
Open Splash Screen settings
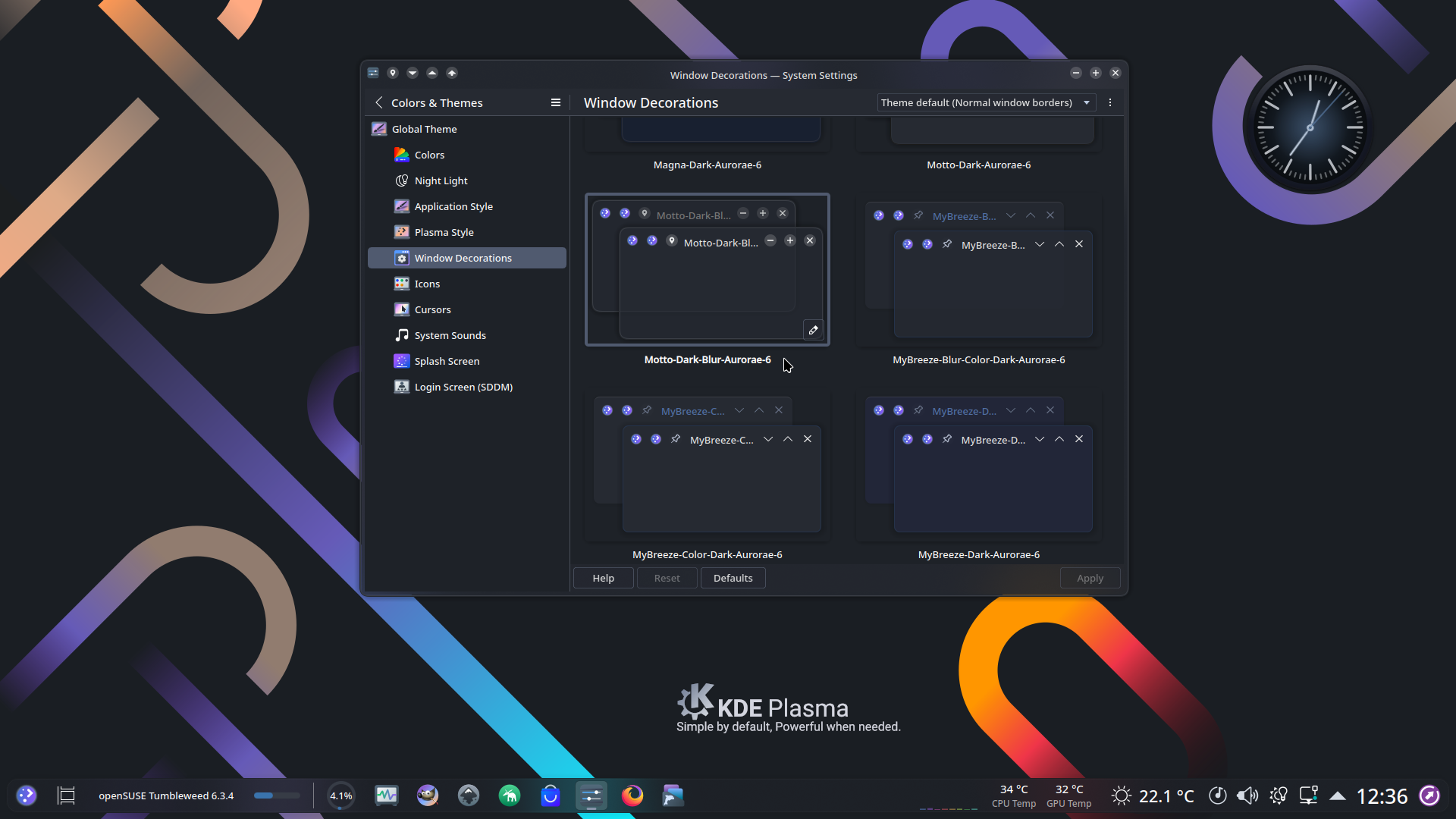(467, 361)
